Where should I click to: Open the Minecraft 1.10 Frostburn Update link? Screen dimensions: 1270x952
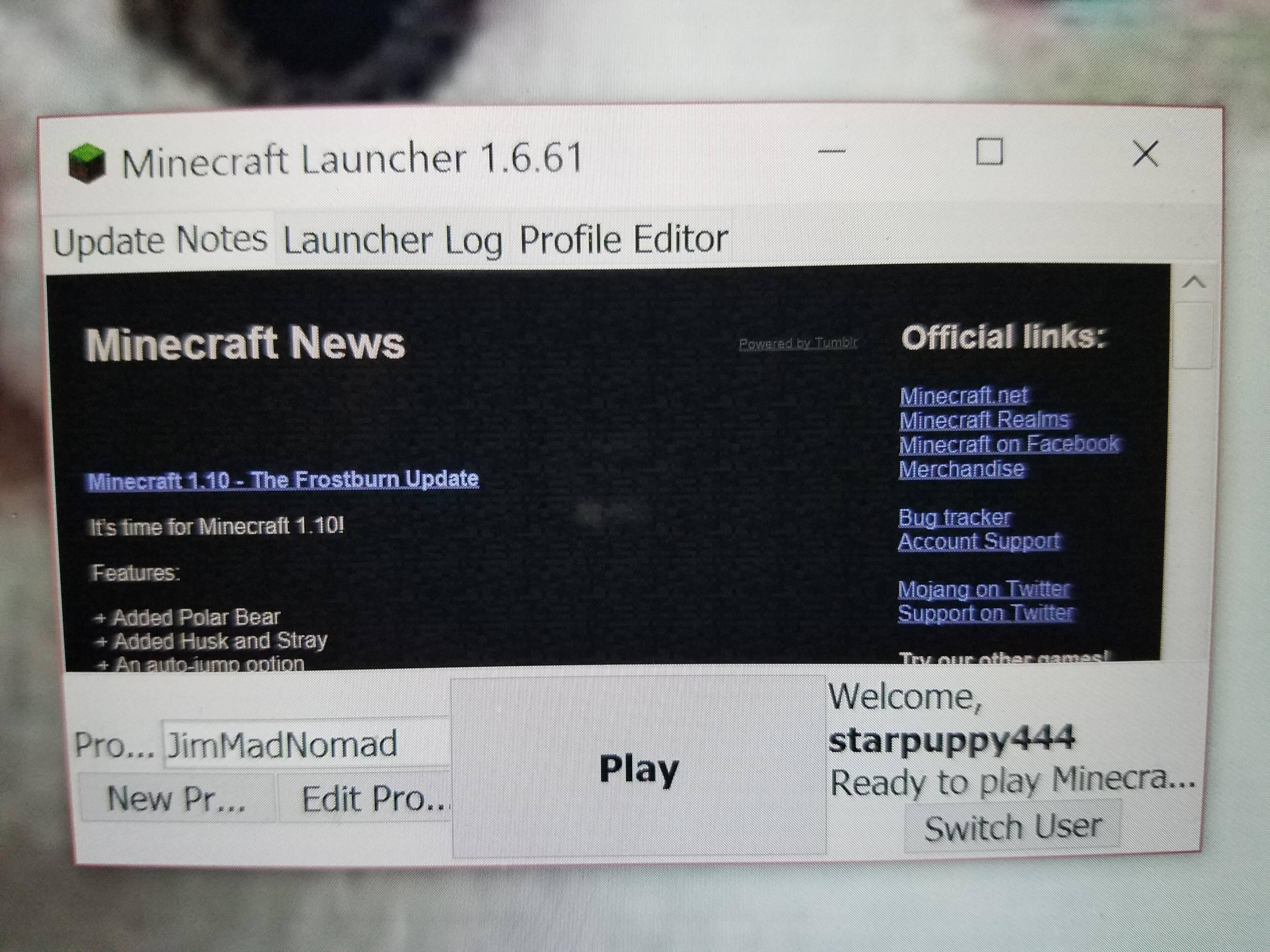click(283, 480)
